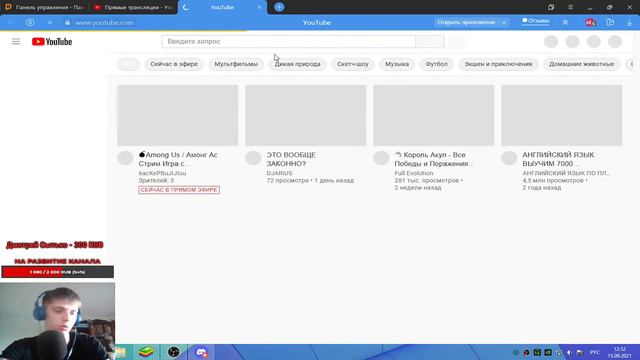Viewport: 640px width, 360px height.
Task: Click the YouTube logo
Action: point(52,42)
